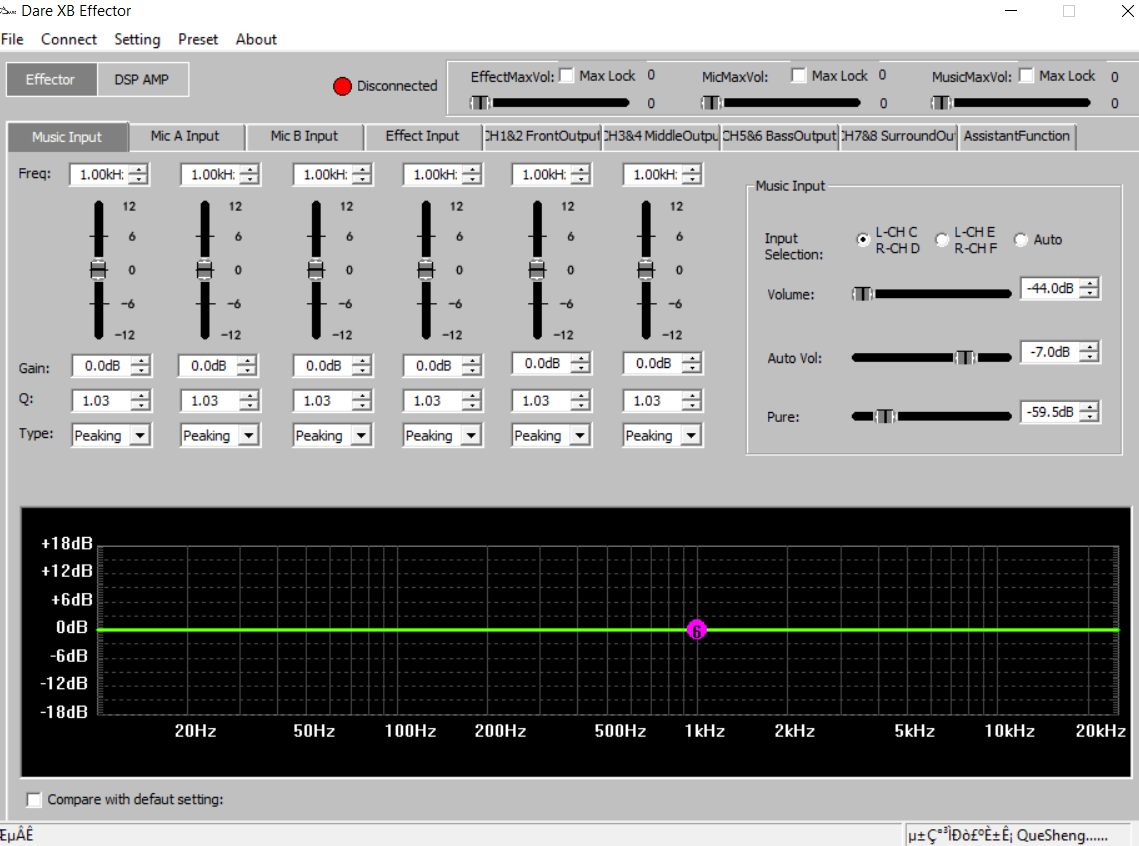The image size is (1139, 846).
Task: Click first band Freq 1.00kHz field
Action: [x=101, y=174]
